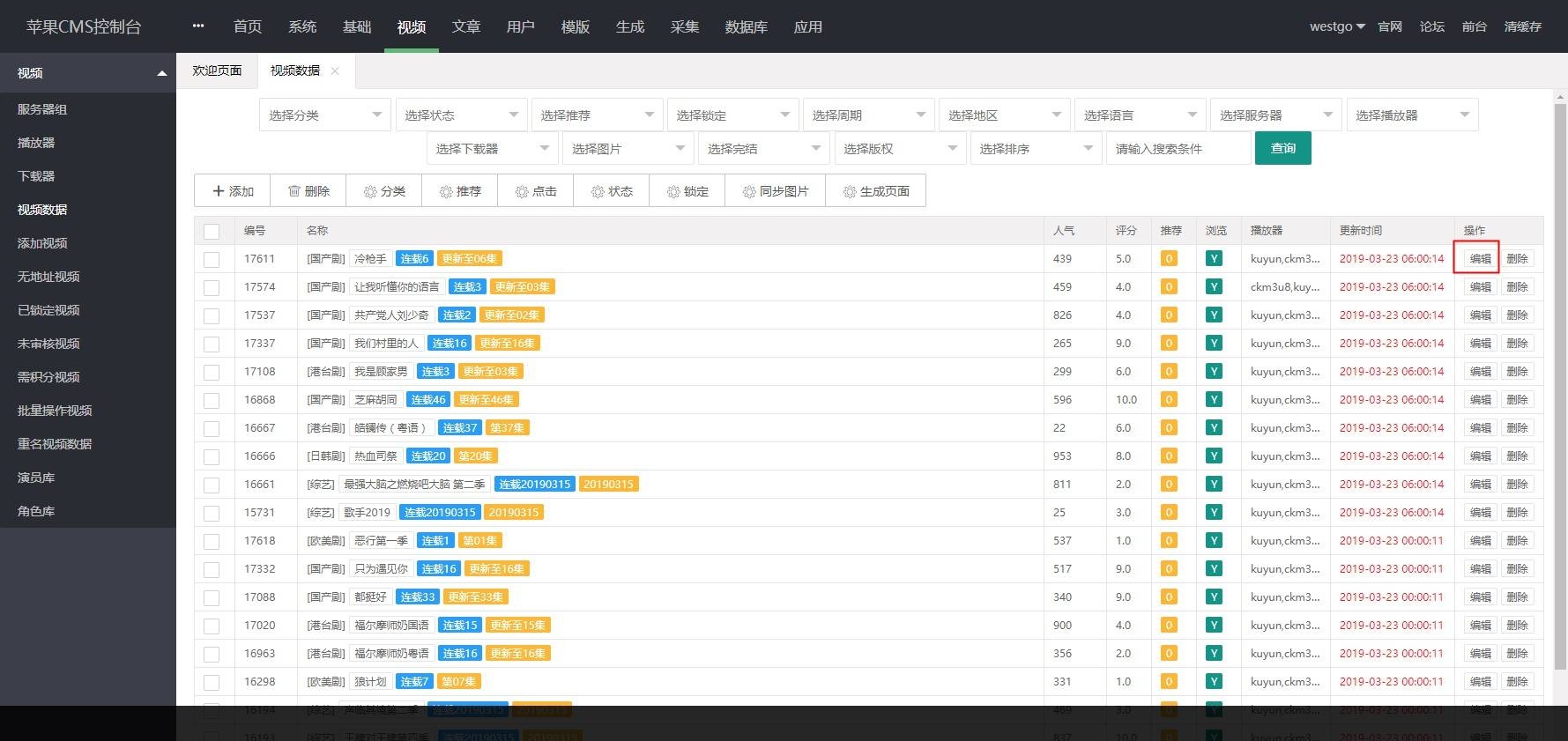The width and height of the screenshot is (1568, 741).
Task: Open the westgo user dropdown
Action: coord(1337,26)
